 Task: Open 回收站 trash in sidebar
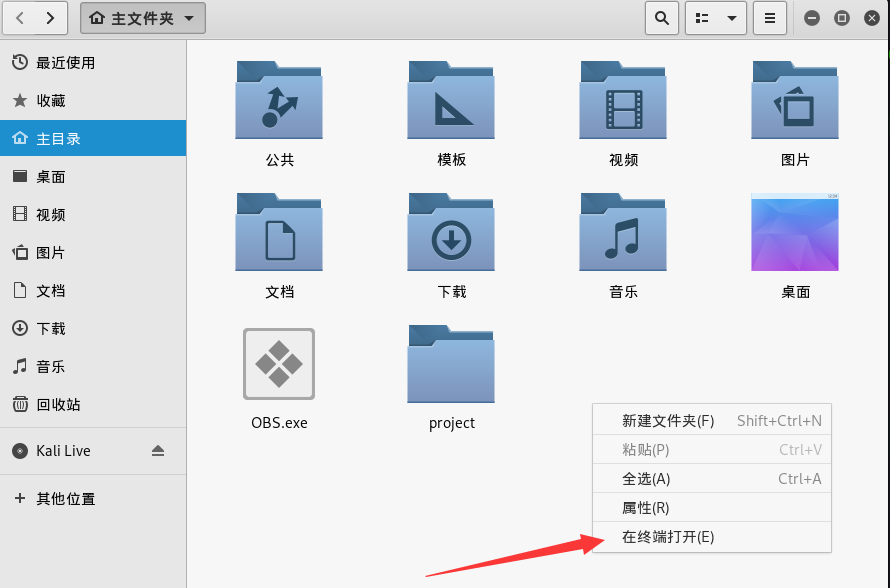(x=93, y=405)
